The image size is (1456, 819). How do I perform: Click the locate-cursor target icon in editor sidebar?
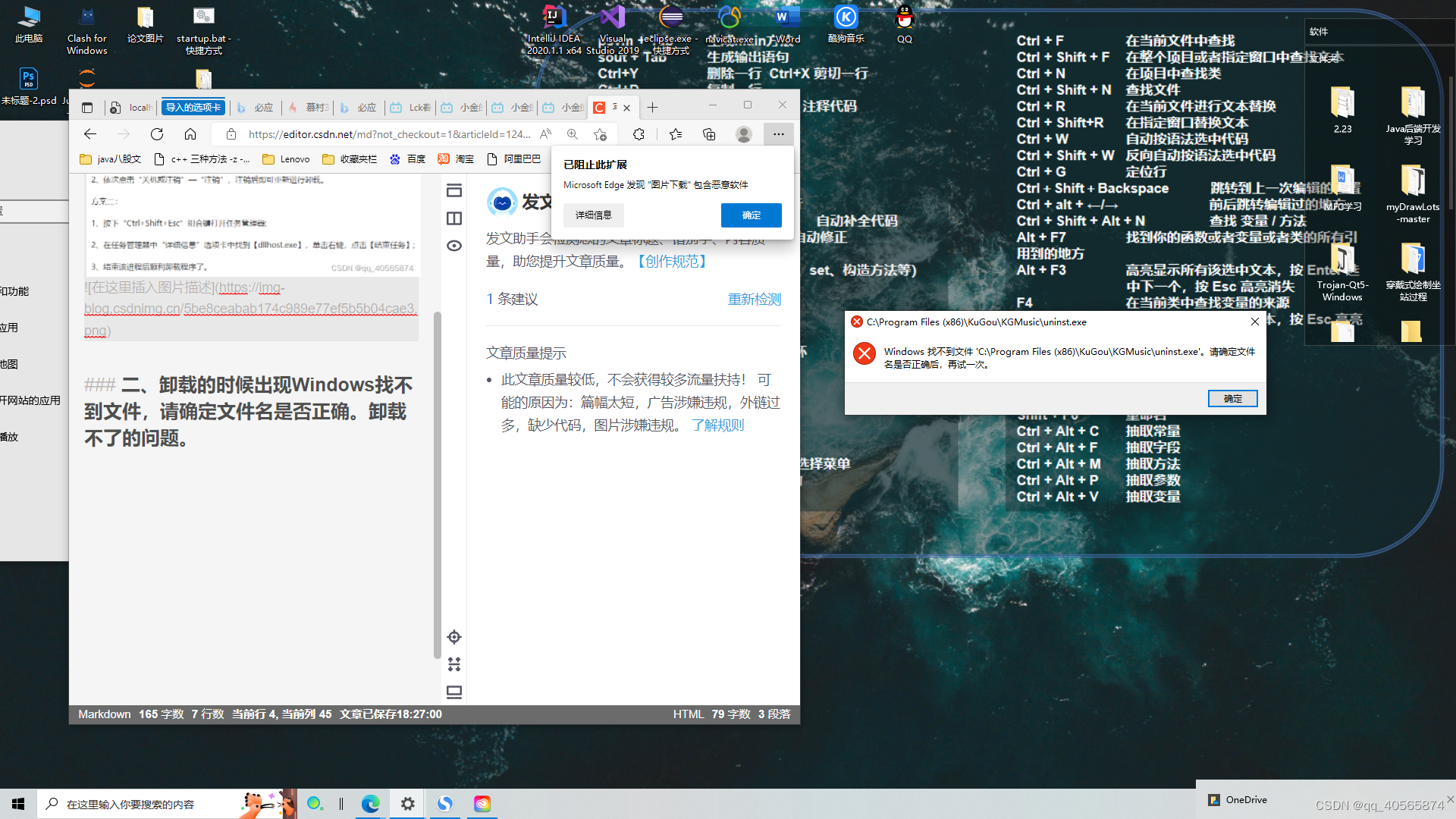tap(454, 637)
